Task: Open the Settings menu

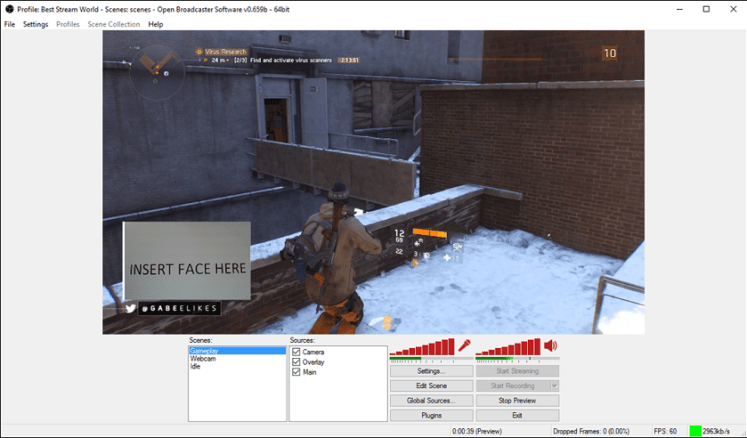Action: point(36,24)
